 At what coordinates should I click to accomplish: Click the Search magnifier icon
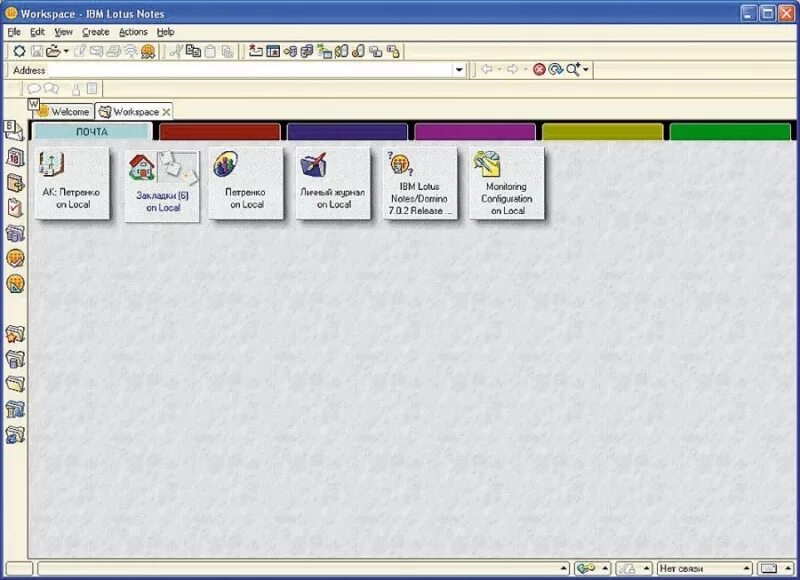[573, 69]
